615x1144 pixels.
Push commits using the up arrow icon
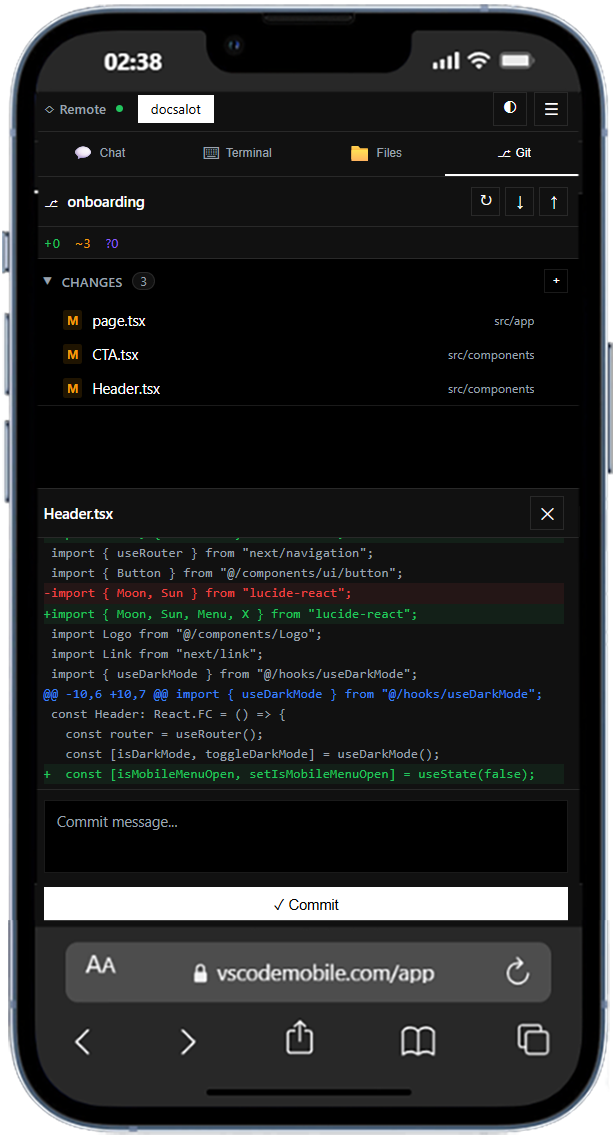coord(553,201)
